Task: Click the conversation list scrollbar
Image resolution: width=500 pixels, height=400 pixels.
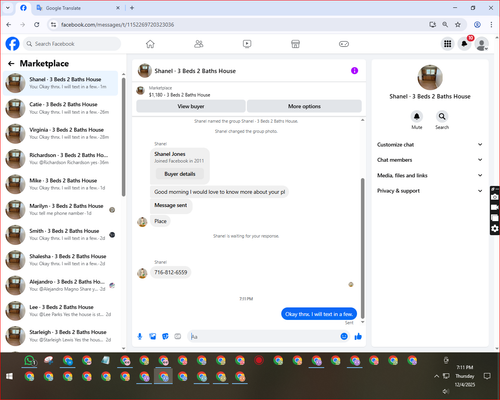Action: (123, 137)
